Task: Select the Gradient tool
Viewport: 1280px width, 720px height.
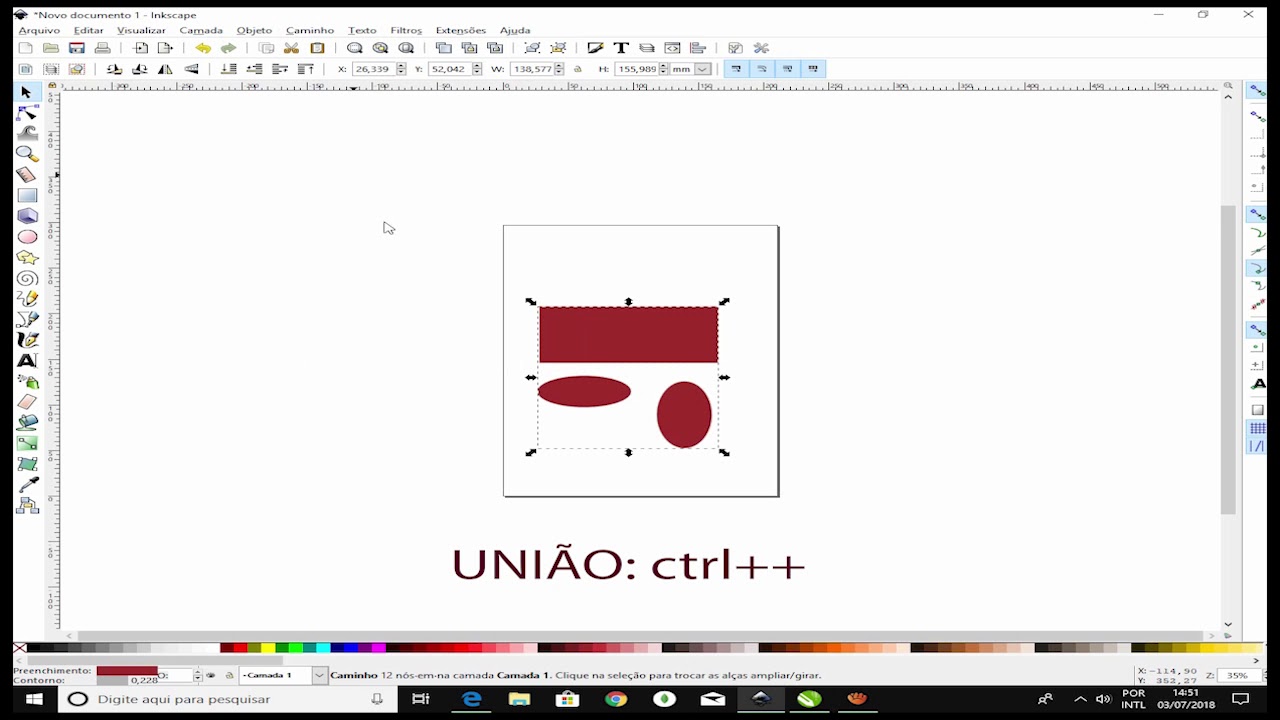Action: (27, 443)
